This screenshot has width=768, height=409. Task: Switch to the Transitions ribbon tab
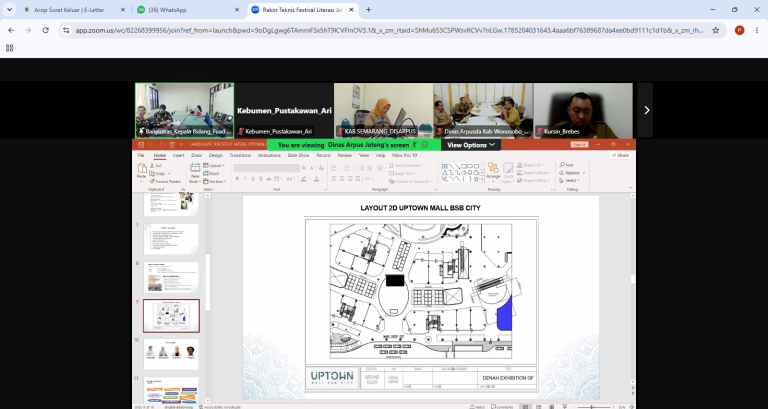pos(240,155)
